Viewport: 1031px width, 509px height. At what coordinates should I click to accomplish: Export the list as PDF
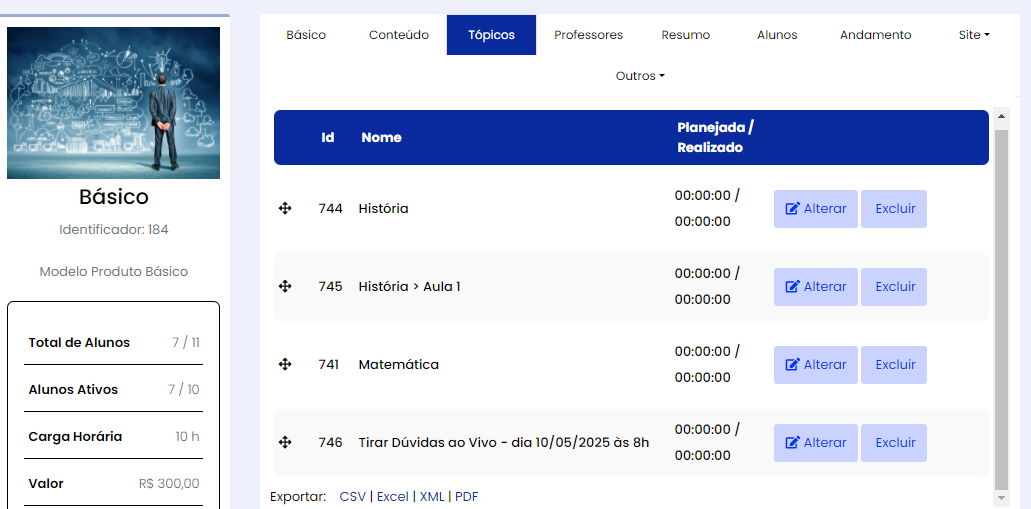coord(466,497)
